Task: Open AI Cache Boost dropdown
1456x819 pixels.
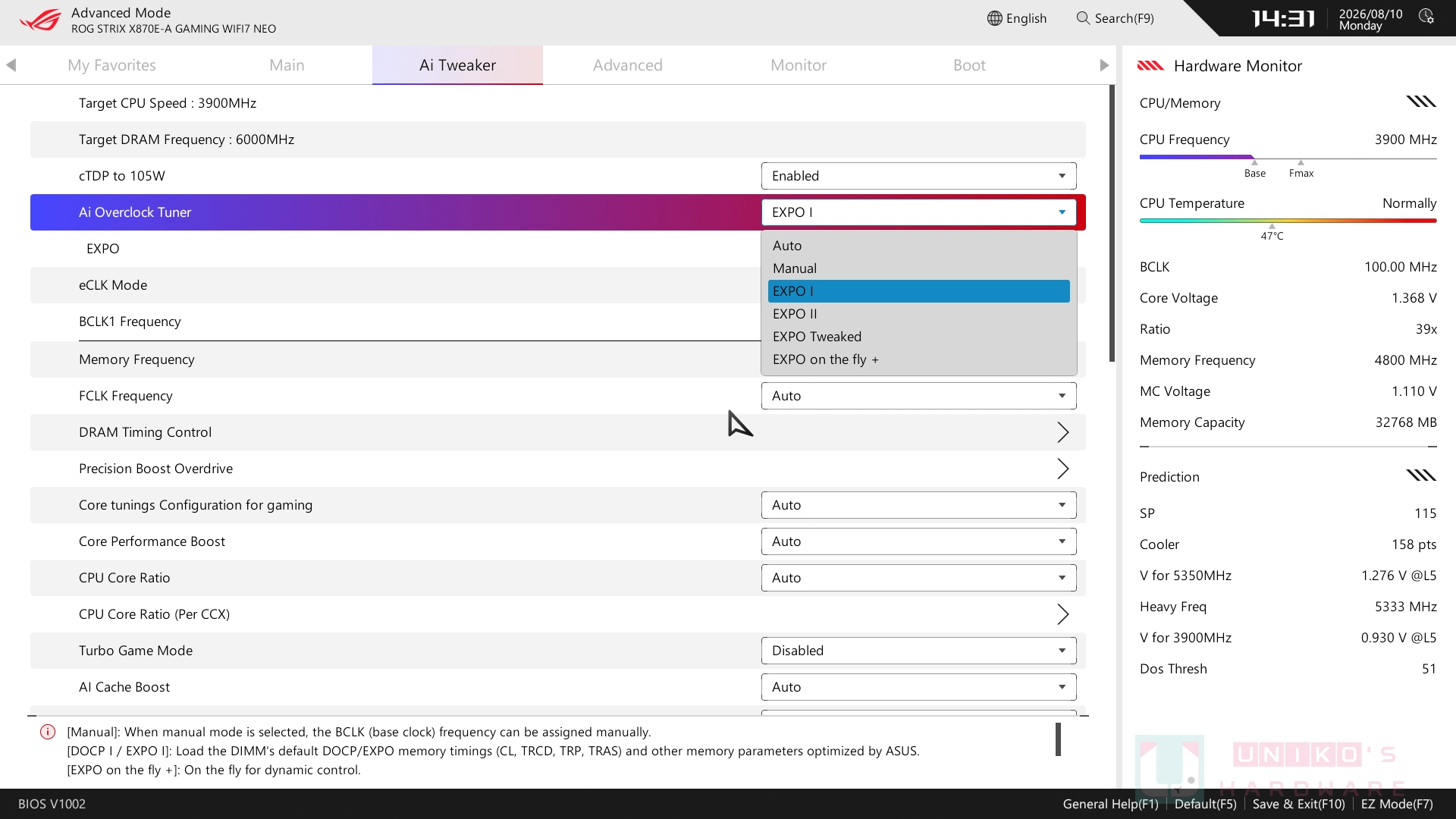Action: (918, 687)
